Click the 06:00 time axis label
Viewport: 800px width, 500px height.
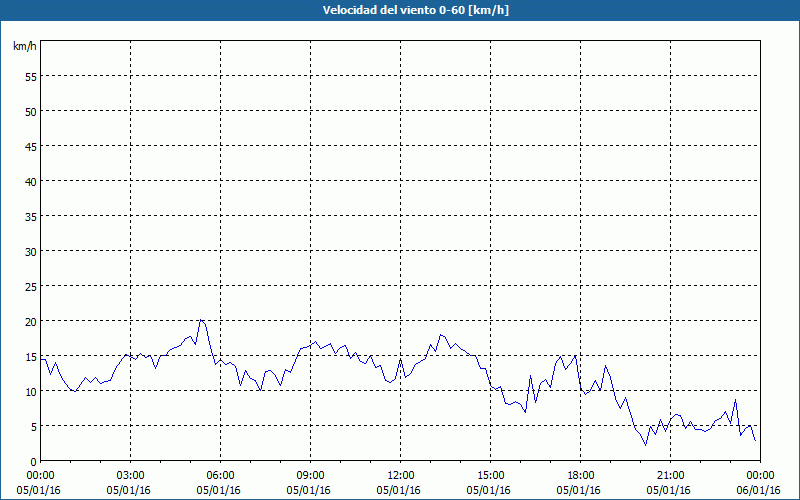click(220, 476)
